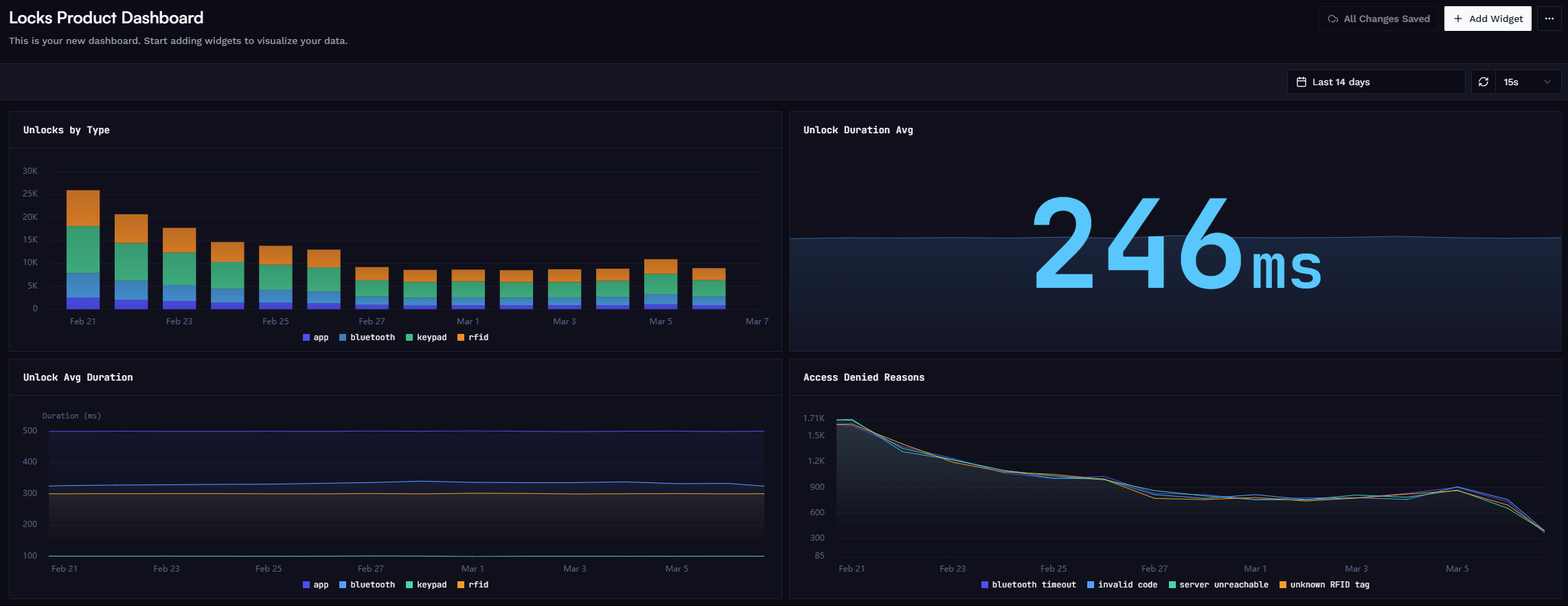Viewport: 1568px width, 606px height.
Task: Click the Feb 21 bar in Unlocks by Type
Action: click(83, 249)
